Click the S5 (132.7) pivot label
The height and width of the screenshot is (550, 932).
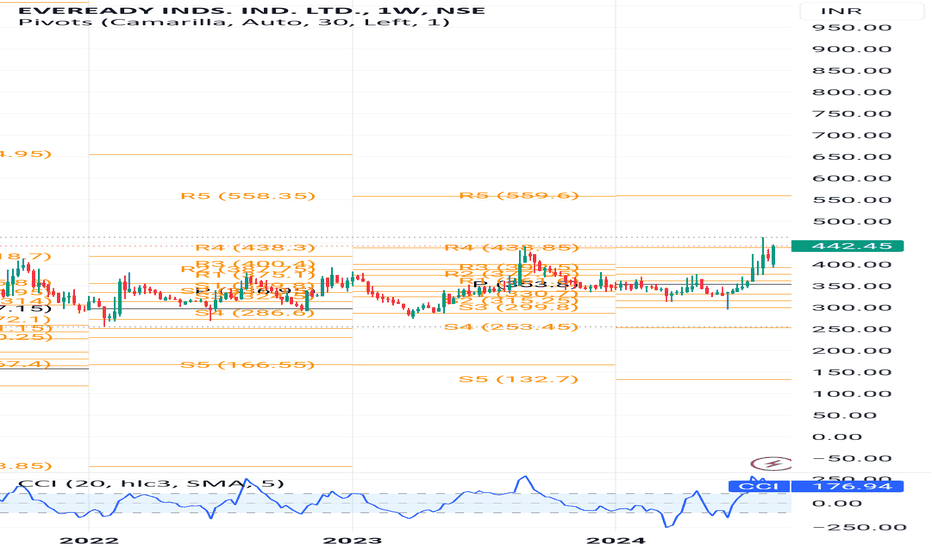[519, 379]
